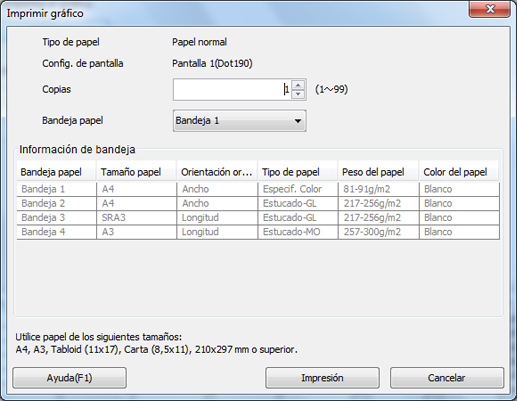Click into the Copias input field
Image resolution: width=517 pixels, height=401 pixels.
(x=232, y=89)
